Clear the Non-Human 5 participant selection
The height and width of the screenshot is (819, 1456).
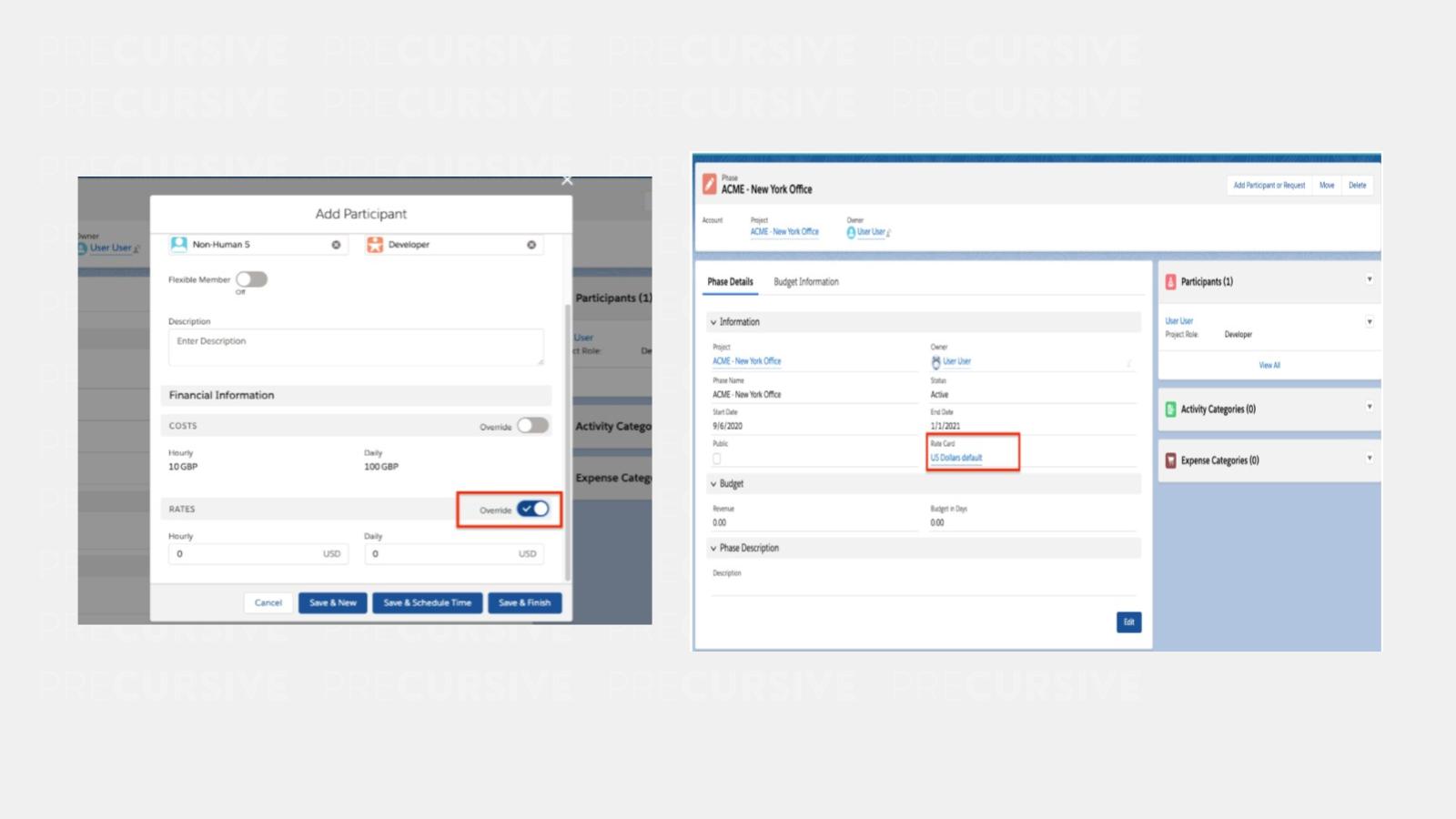click(x=336, y=245)
